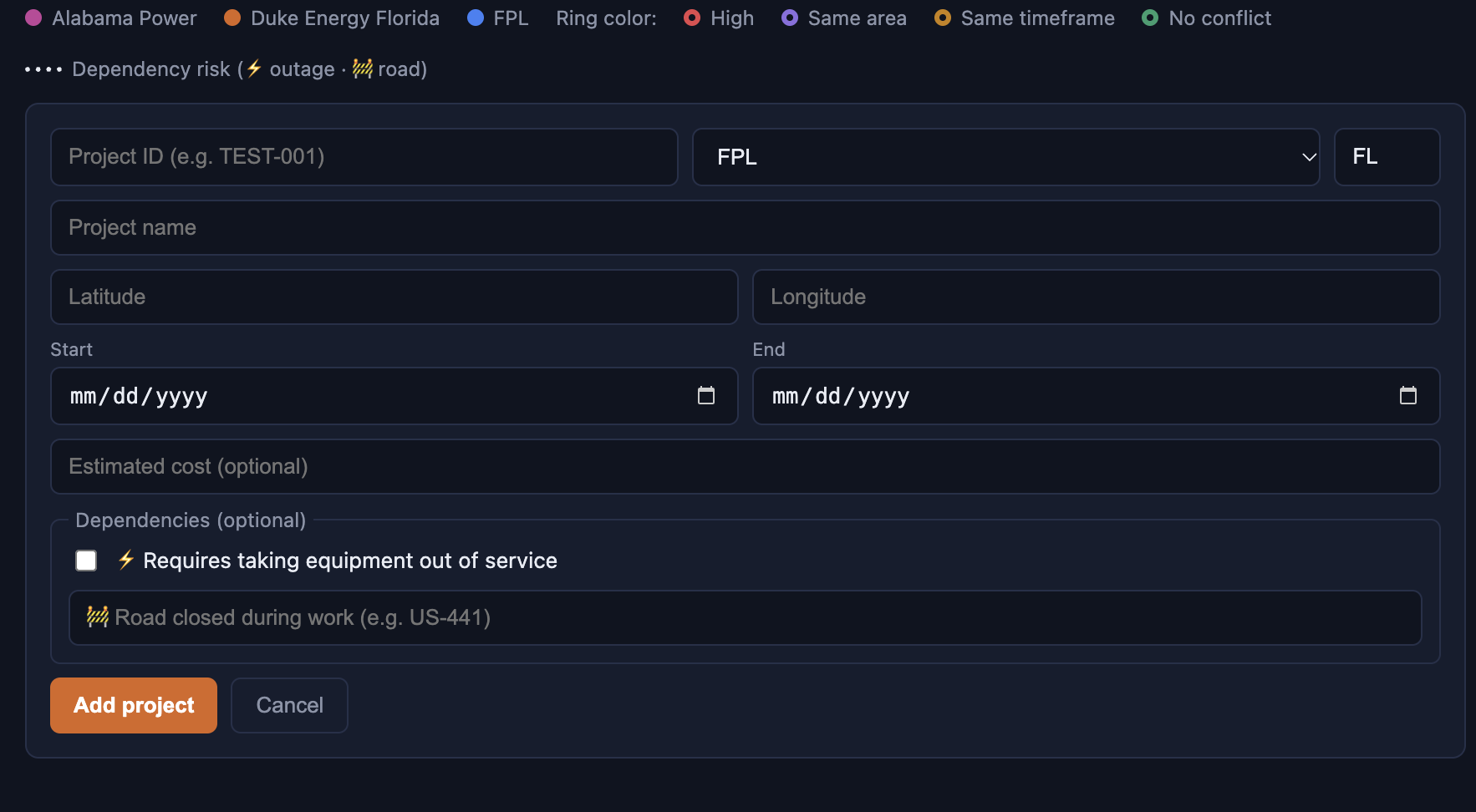Expand the FPL utility dropdown
1476x812 pixels.
pos(1006,157)
